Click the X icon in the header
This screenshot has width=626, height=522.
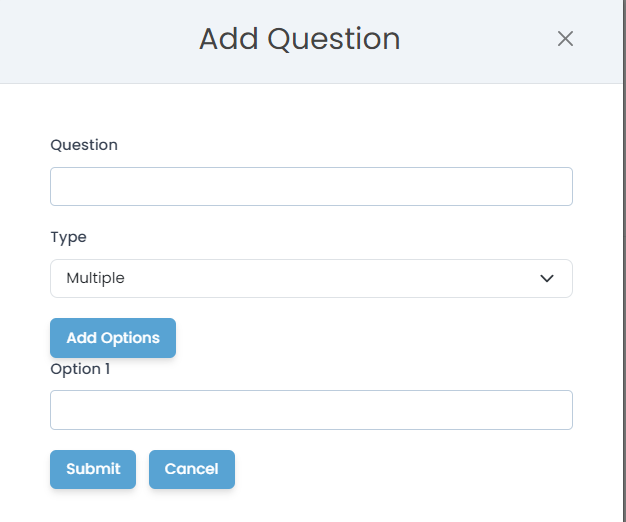pyautogui.click(x=565, y=39)
